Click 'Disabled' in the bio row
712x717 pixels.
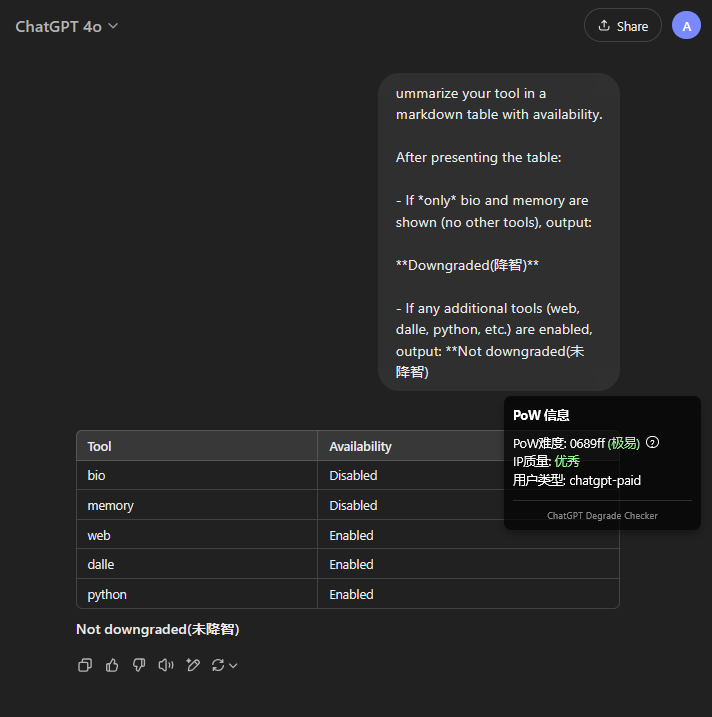click(x=353, y=476)
